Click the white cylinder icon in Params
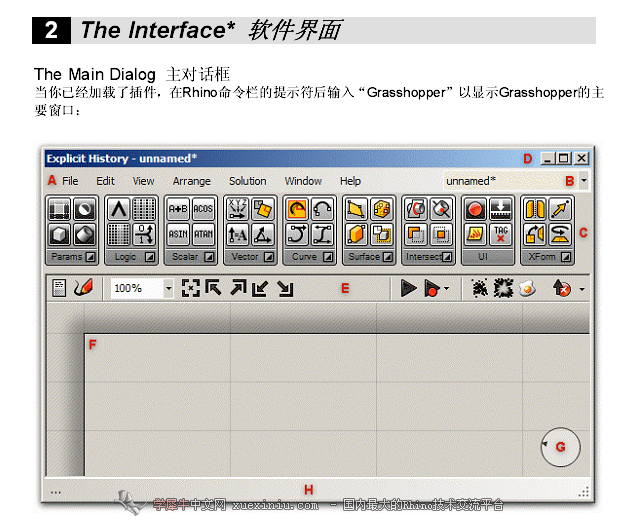 point(85,234)
